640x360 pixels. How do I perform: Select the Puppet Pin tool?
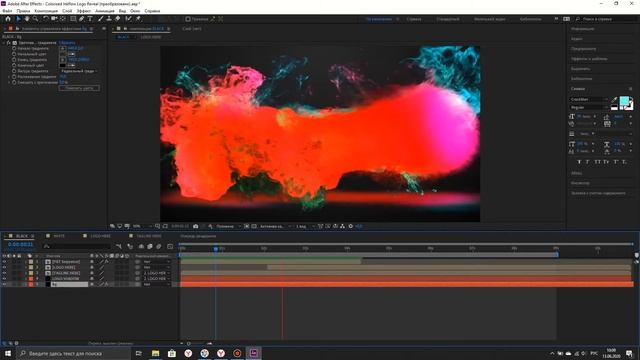click(x=138, y=19)
